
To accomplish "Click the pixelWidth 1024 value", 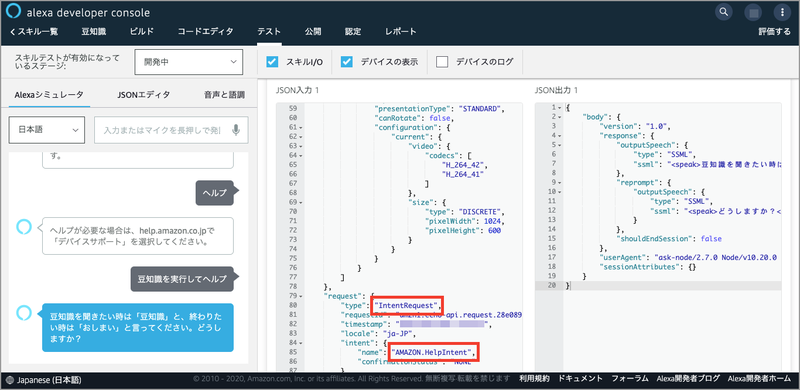I will pos(492,221).
